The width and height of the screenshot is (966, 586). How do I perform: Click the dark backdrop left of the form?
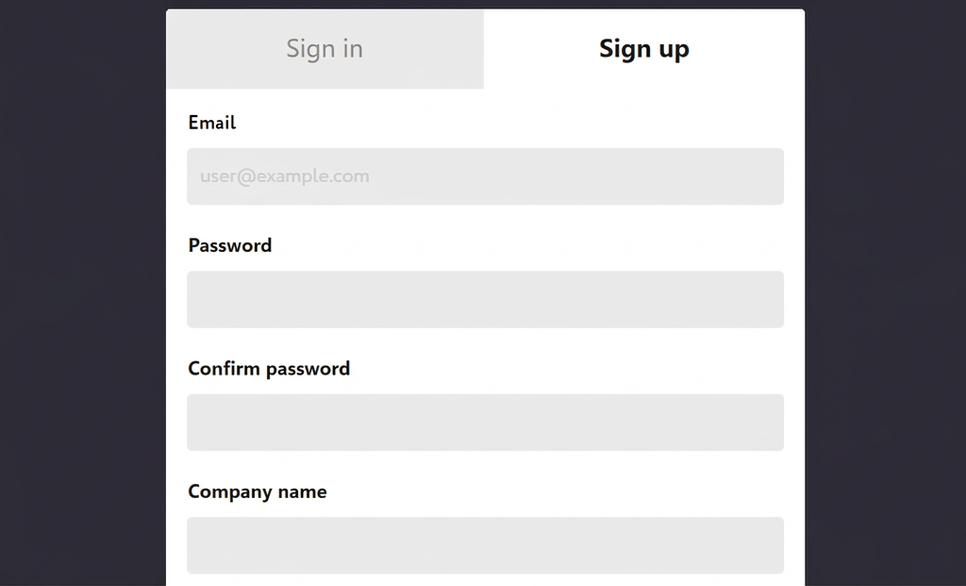tap(83, 293)
